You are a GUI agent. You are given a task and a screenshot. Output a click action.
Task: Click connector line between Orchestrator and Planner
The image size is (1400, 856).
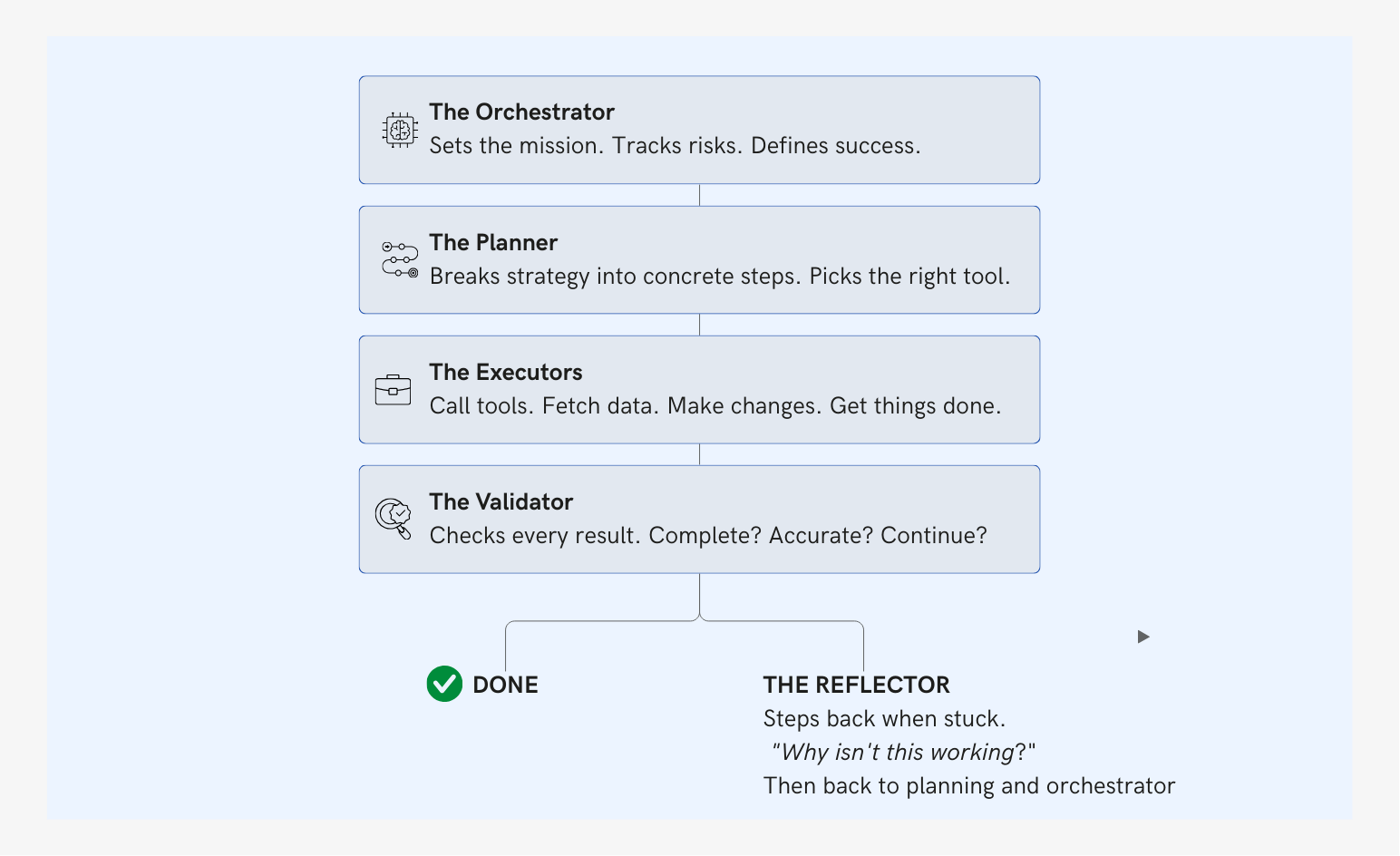click(699, 195)
